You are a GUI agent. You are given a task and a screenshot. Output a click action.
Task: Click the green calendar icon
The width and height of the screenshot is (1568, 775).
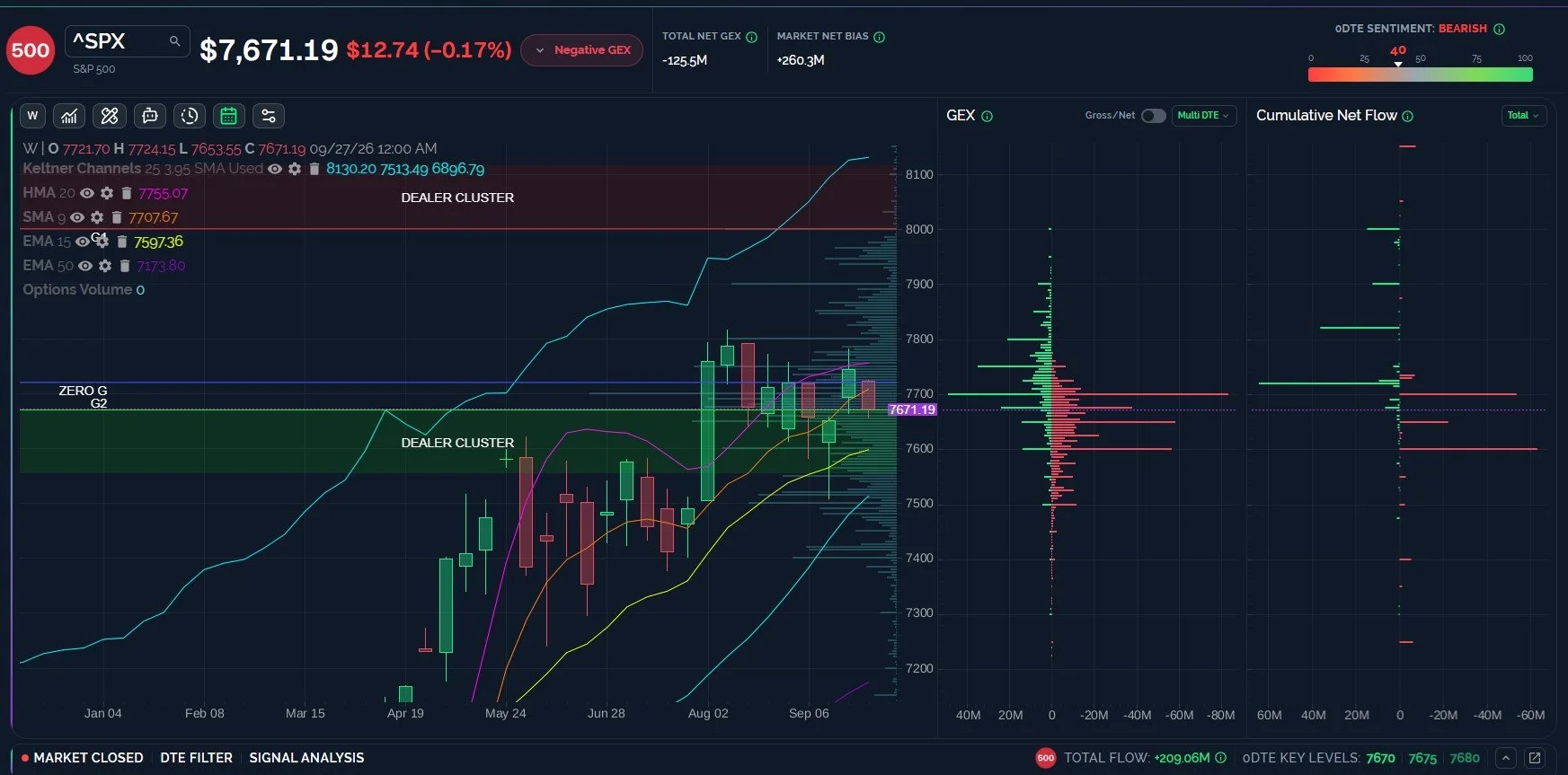click(x=228, y=116)
